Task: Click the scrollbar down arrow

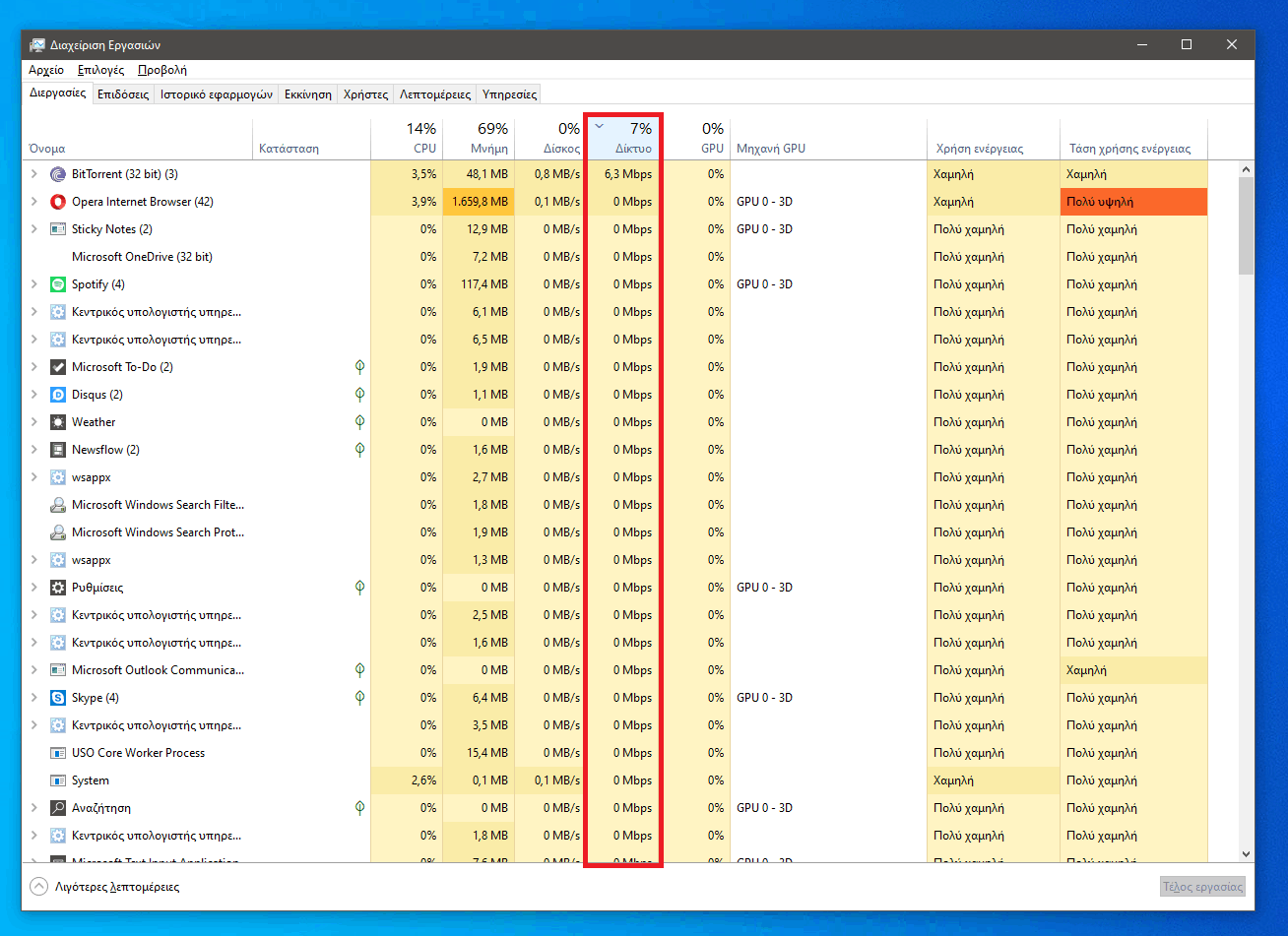Action: [1246, 854]
